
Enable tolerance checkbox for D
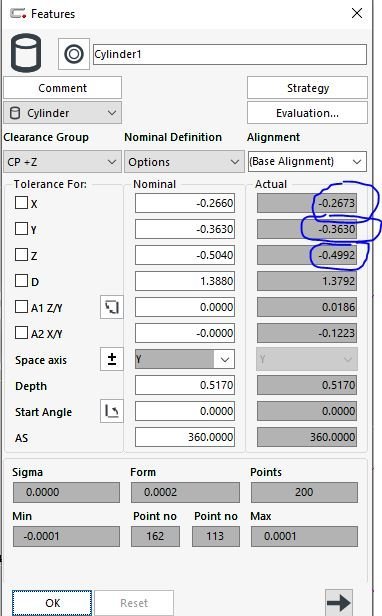(21, 280)
